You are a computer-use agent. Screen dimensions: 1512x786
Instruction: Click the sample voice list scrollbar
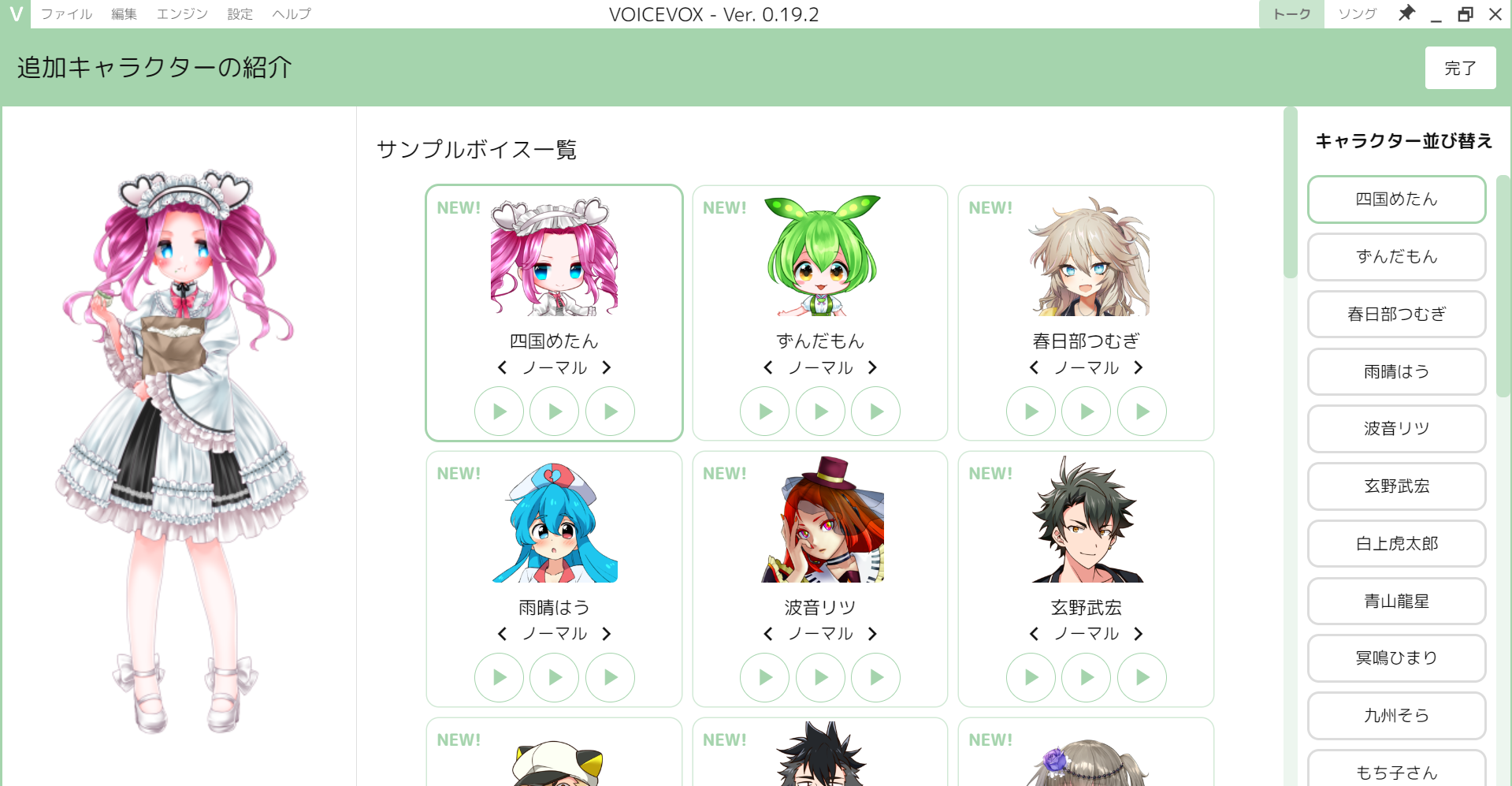click(x=1290, y=193)
